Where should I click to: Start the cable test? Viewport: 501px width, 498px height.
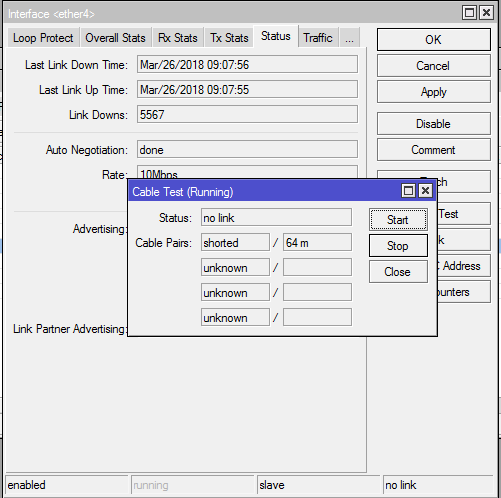pyautogui.click(x=398, y=220)
